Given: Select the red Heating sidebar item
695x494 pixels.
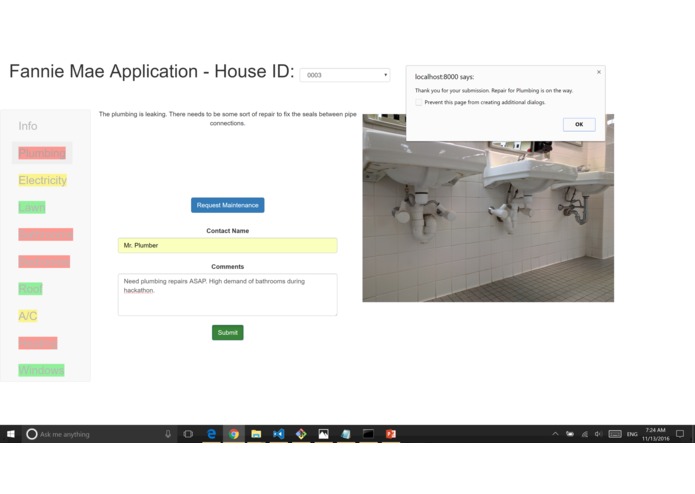Looking at the screenshot, I should (38, 343).
